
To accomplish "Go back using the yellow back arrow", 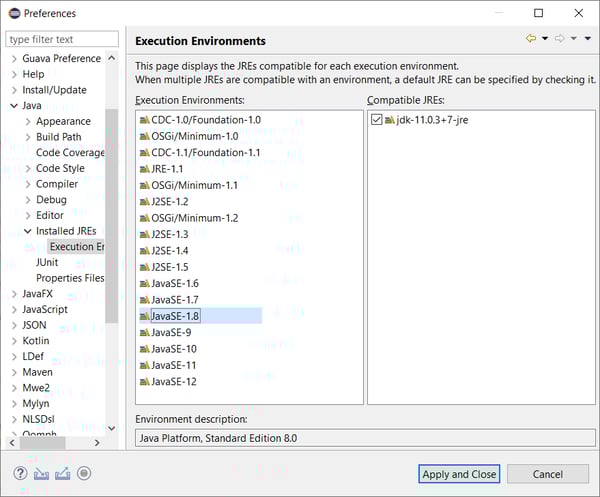I will tap(530, 39).
